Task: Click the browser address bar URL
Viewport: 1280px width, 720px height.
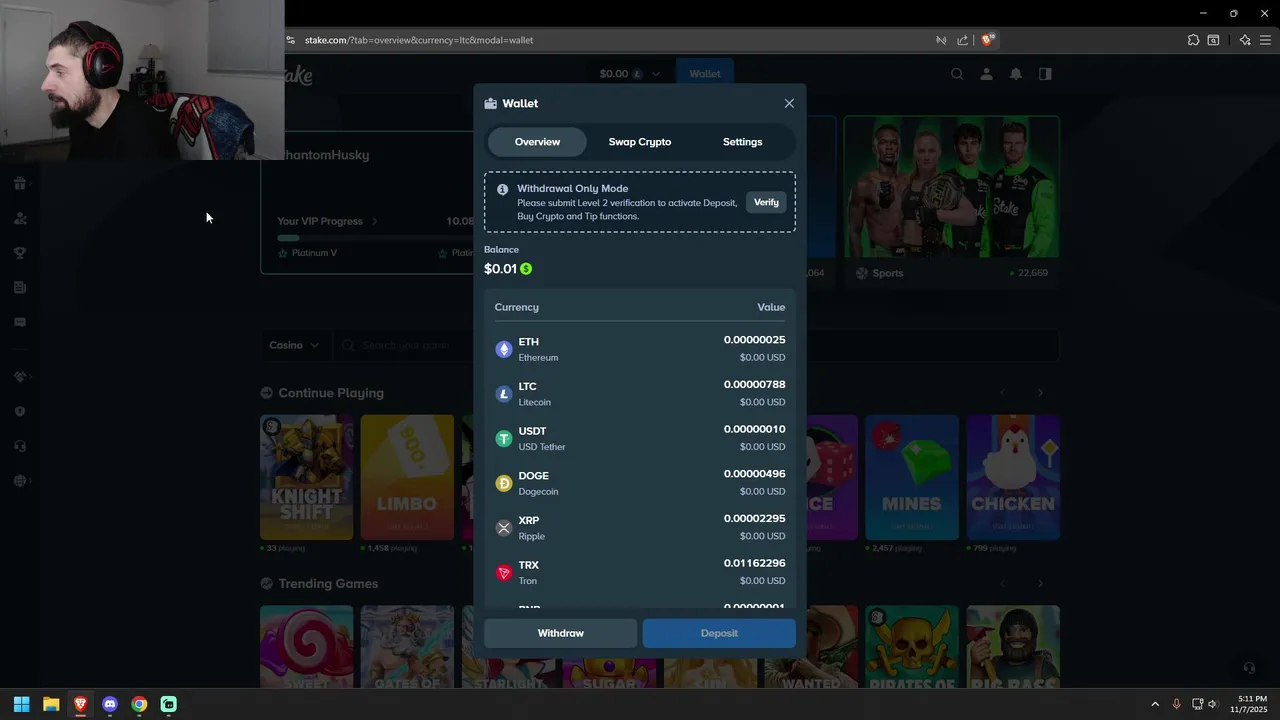Action: [x=419, y=40]
